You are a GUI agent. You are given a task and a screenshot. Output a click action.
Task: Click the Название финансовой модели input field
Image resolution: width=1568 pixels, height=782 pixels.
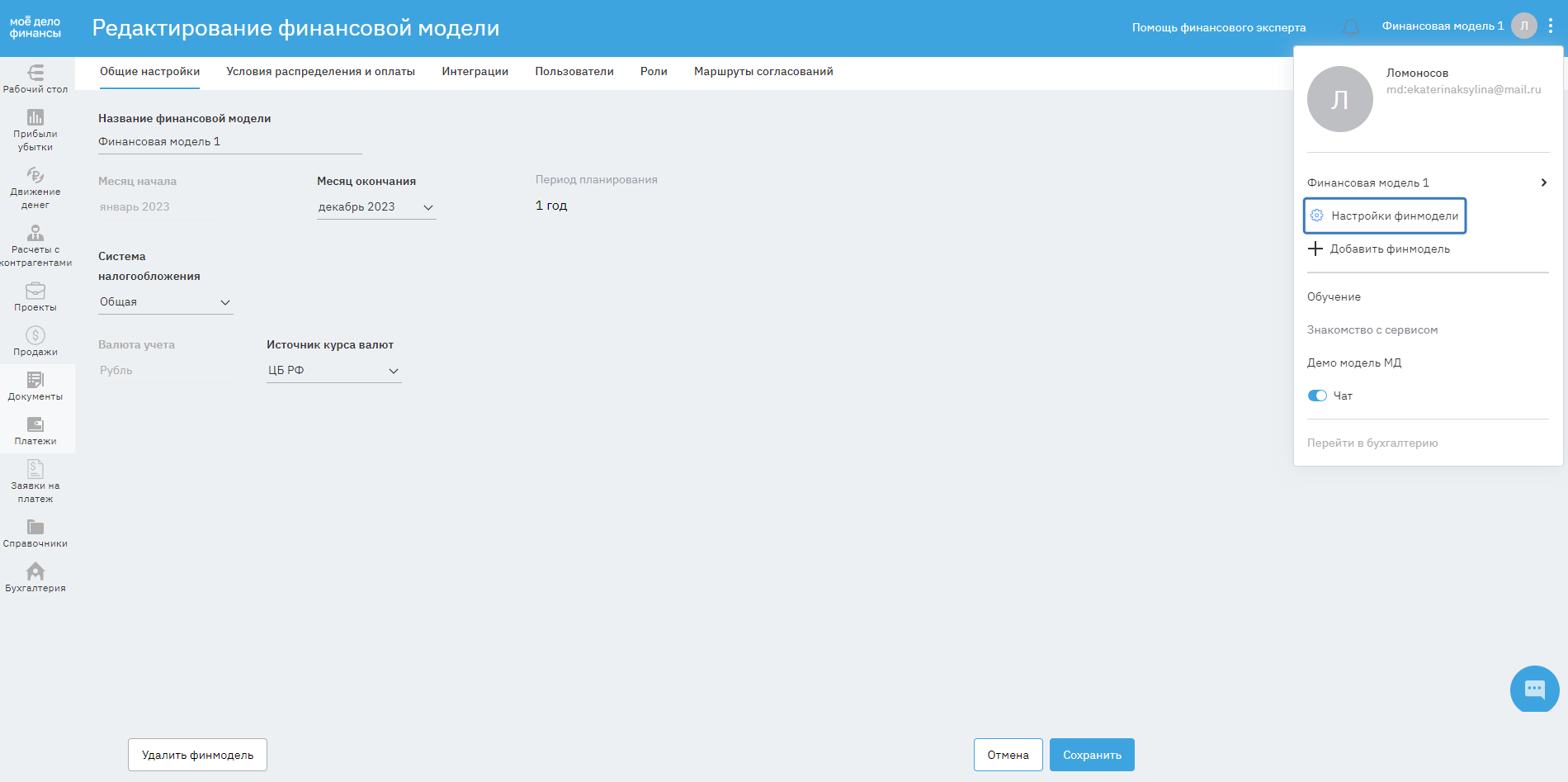pos(230,142)
